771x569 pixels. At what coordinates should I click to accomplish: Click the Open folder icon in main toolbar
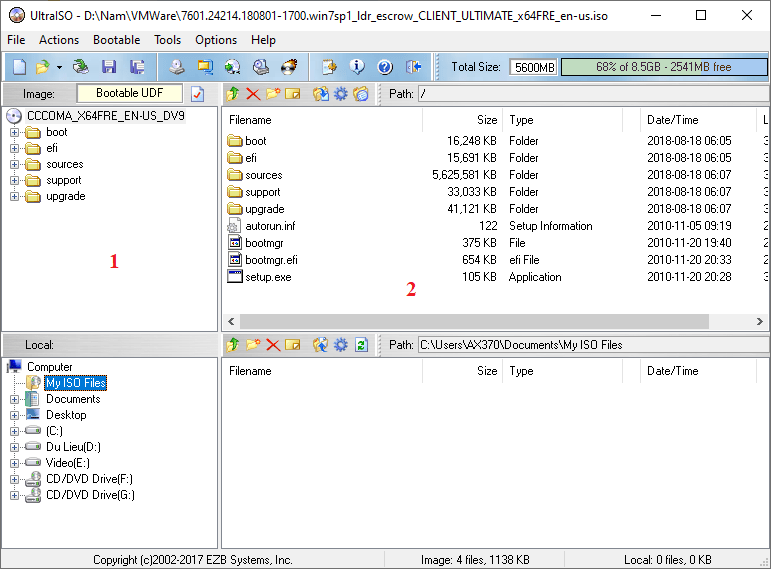43,67
